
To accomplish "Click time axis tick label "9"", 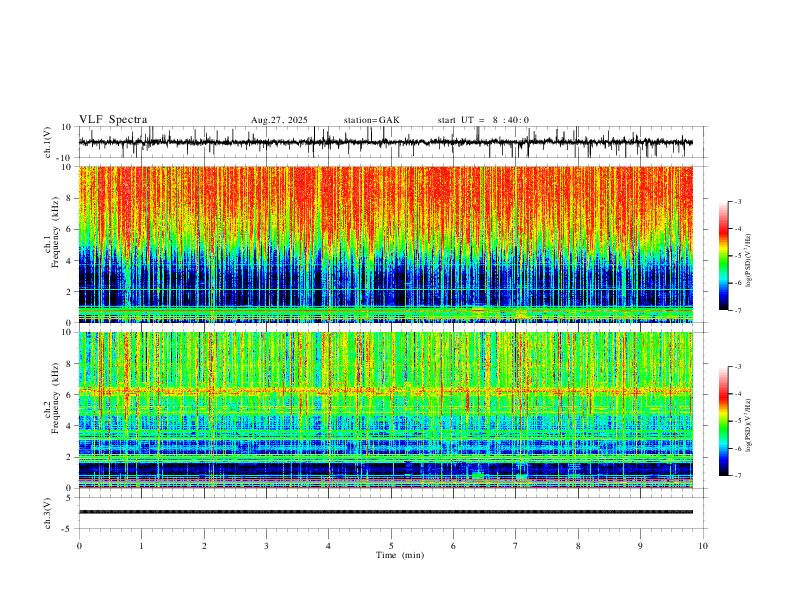I will 640,546.
